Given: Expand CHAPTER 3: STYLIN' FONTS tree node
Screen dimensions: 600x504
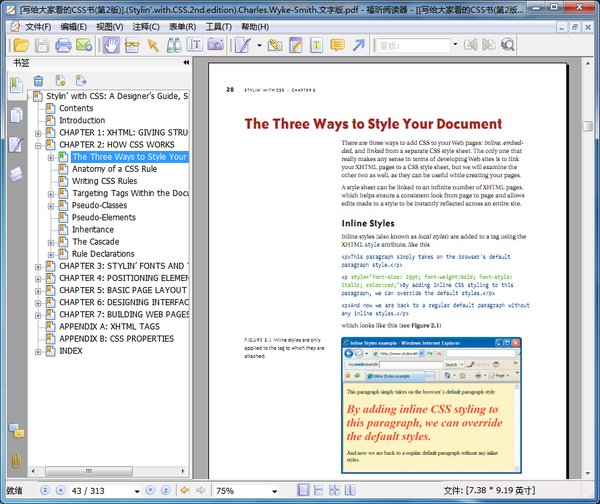Looking at the screenshot, I should (38, 267).
